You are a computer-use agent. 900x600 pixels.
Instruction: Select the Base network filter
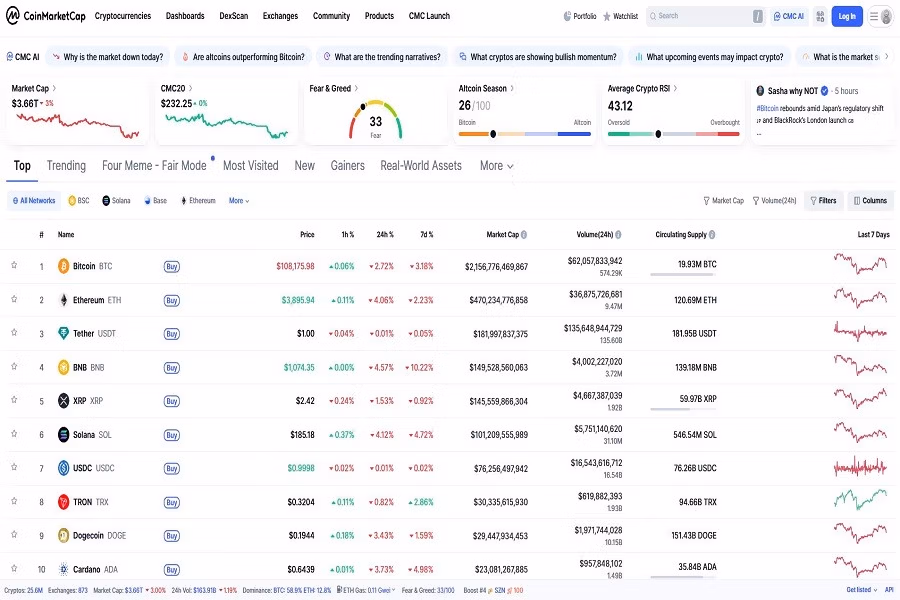[x=156, y=200]
